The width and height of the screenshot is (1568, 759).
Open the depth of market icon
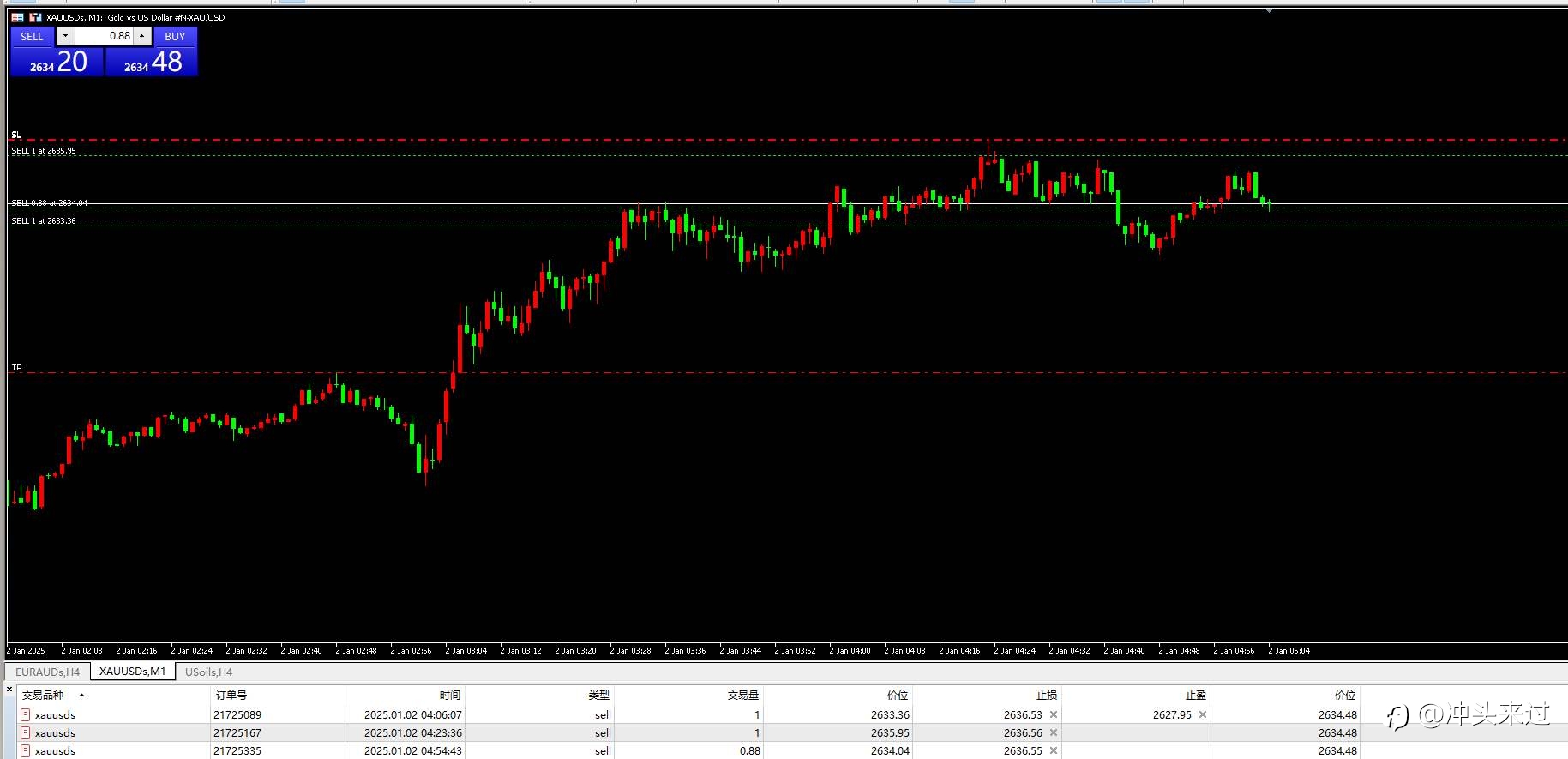tap(35, 17)
